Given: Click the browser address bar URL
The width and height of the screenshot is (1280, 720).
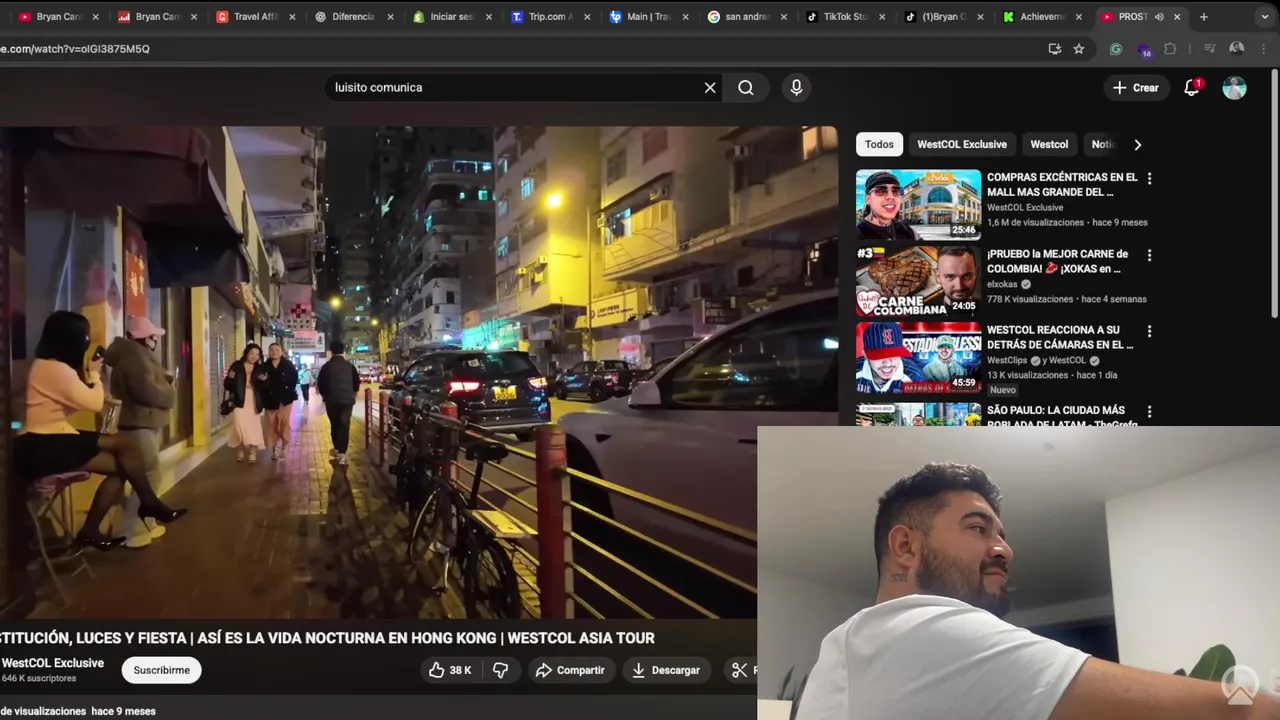Looking at the screenshot, I should point(75,49).
